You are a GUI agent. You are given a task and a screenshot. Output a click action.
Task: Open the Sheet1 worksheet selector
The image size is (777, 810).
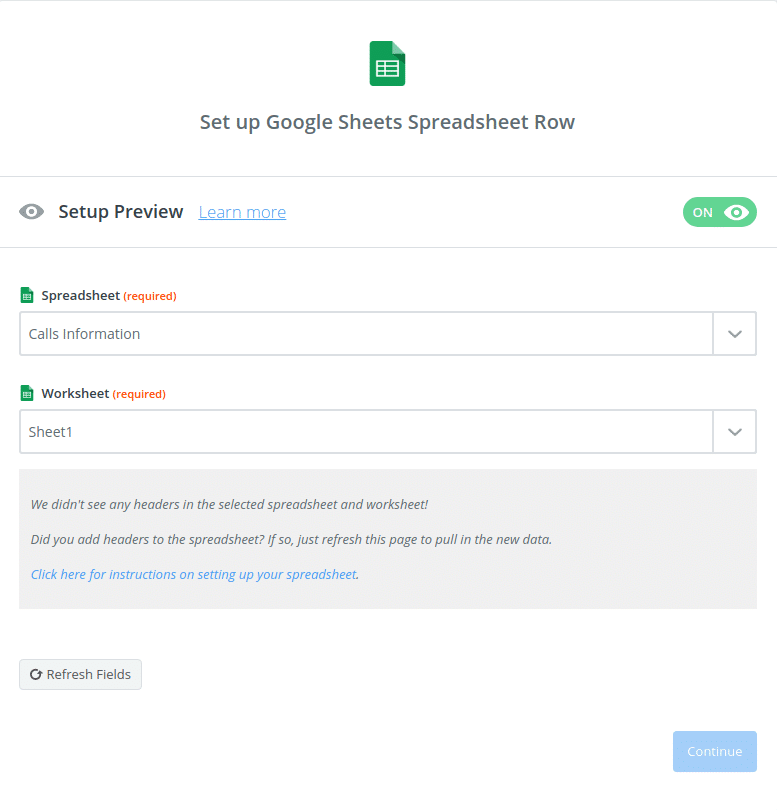(x=365, y=431)
